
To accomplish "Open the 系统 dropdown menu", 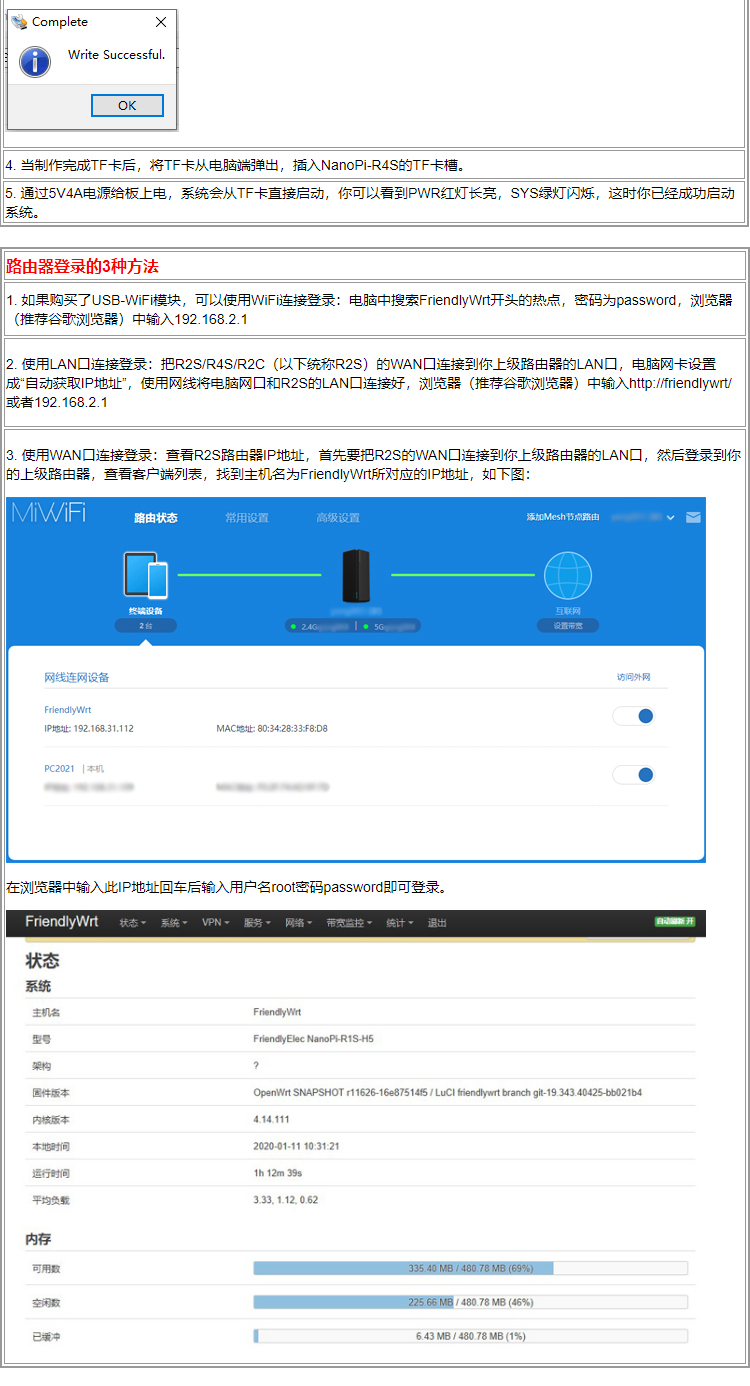I will 174,923.
